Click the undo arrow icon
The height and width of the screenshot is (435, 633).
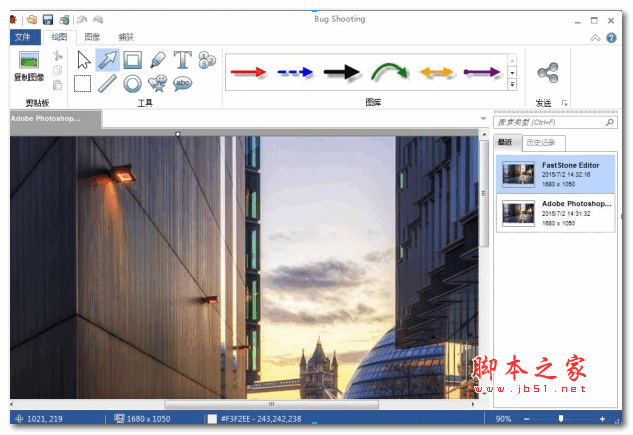click(x=82, y=19)
